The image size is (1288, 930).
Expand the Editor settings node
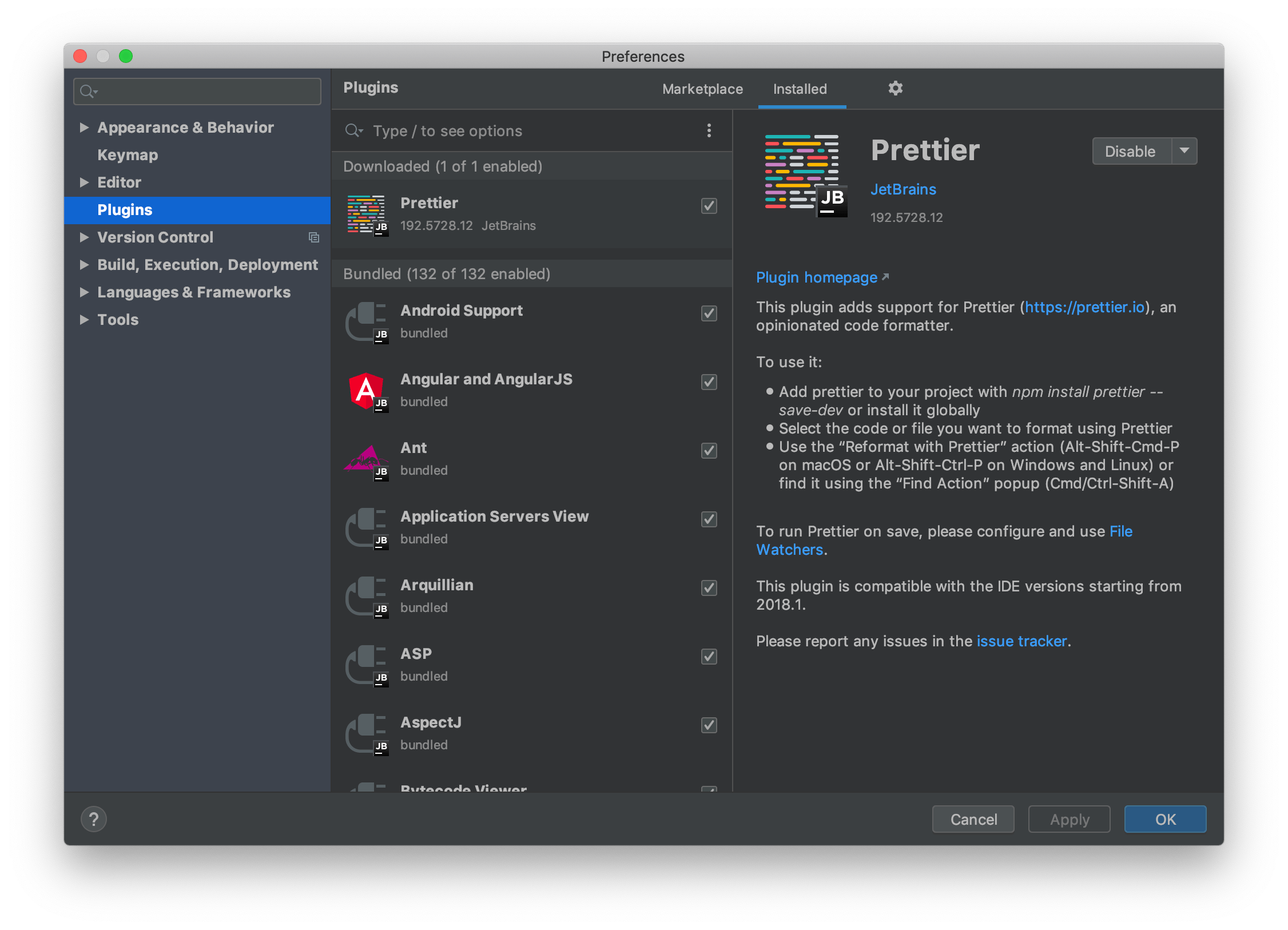coord(84,182)
